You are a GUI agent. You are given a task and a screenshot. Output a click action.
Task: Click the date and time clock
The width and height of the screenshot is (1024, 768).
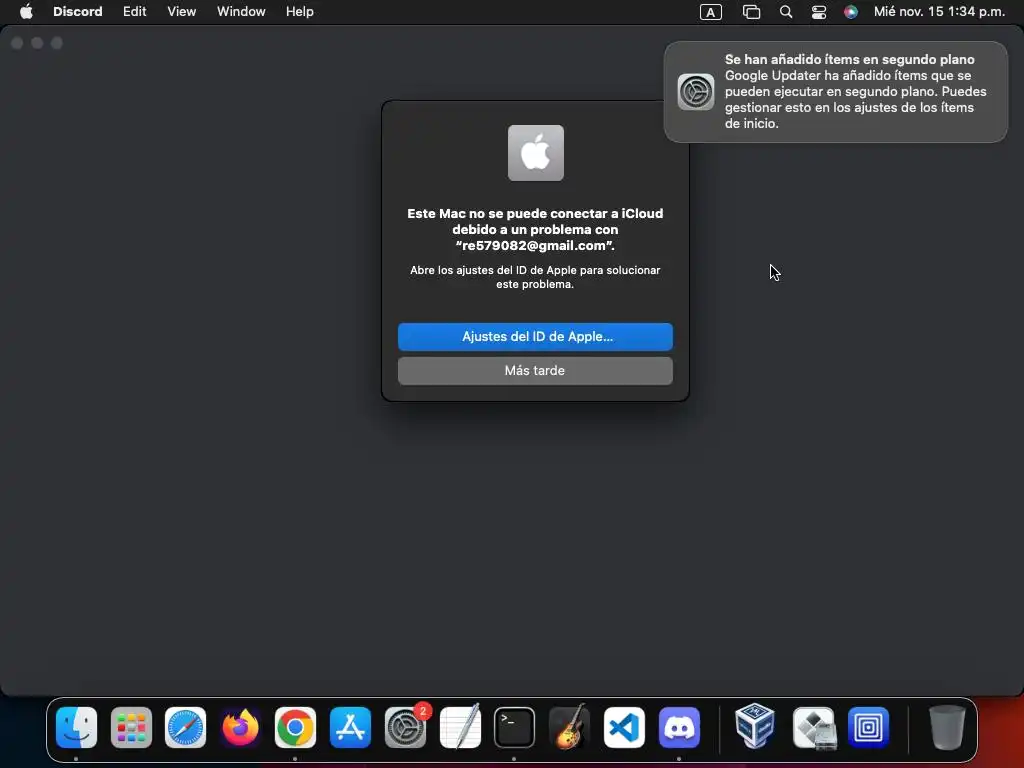939,12
